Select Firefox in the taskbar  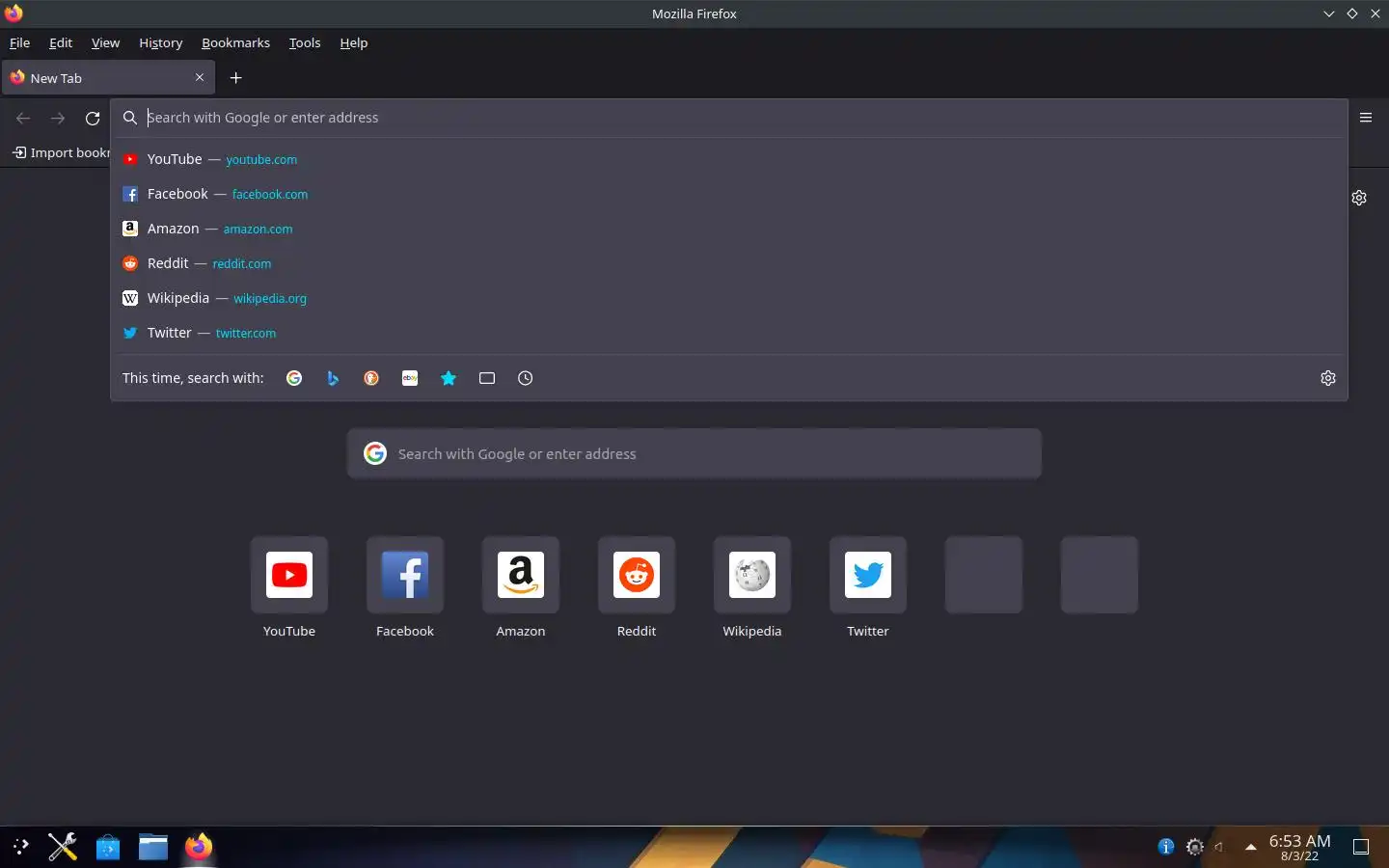[x=199, y=847]
